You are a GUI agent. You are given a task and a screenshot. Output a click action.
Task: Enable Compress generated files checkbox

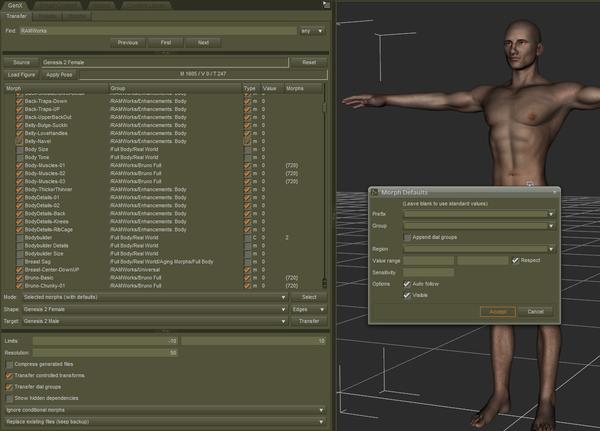pos(9,364)
